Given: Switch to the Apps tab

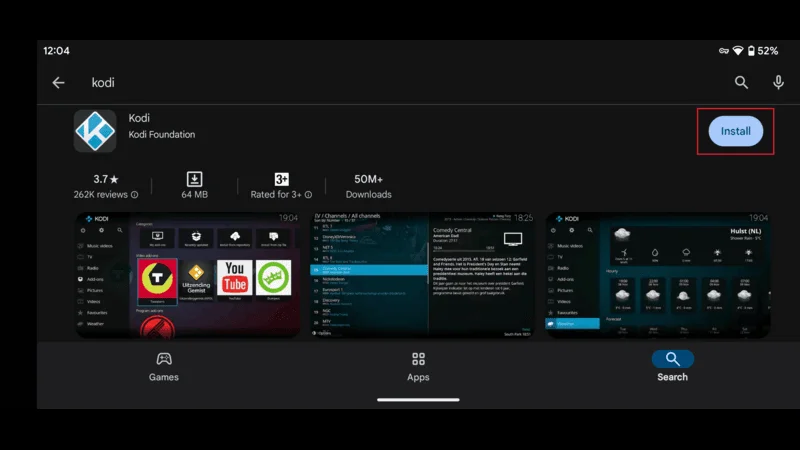Looking at the screenshot, I should (x=418, y=367).
